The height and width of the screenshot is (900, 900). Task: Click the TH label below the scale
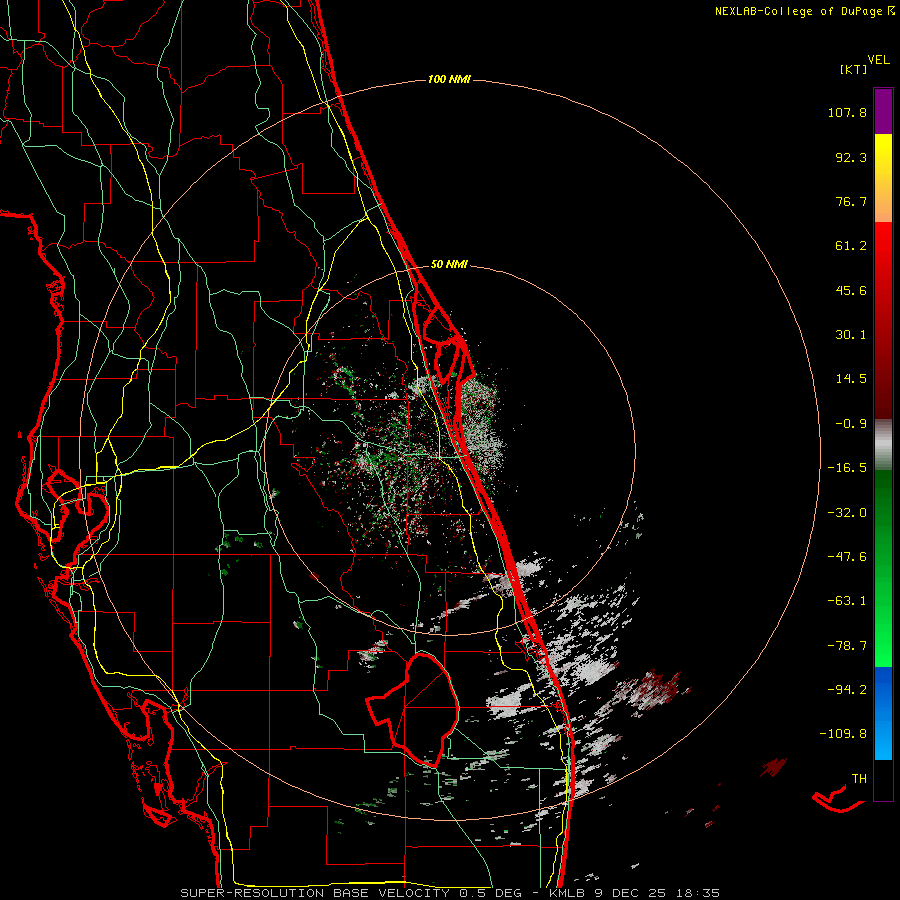[x=859, y=779]
